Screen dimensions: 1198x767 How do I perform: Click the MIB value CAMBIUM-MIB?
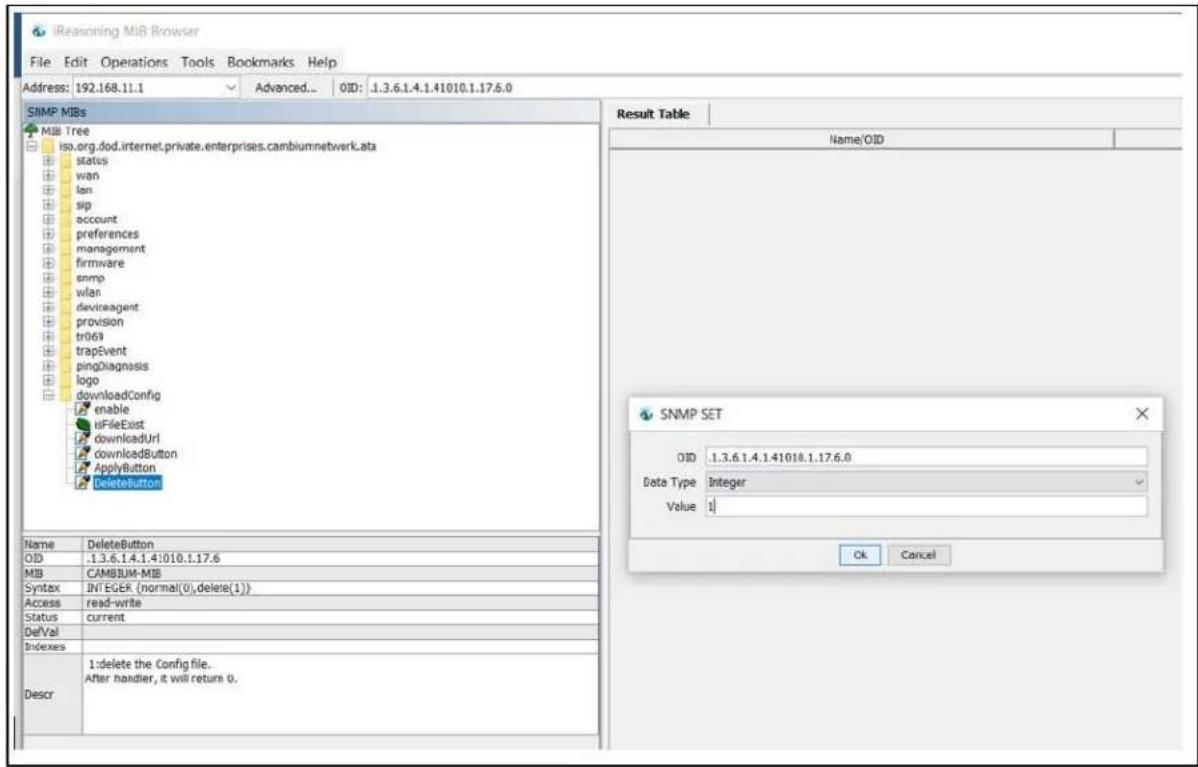click(x=124, y=573)
